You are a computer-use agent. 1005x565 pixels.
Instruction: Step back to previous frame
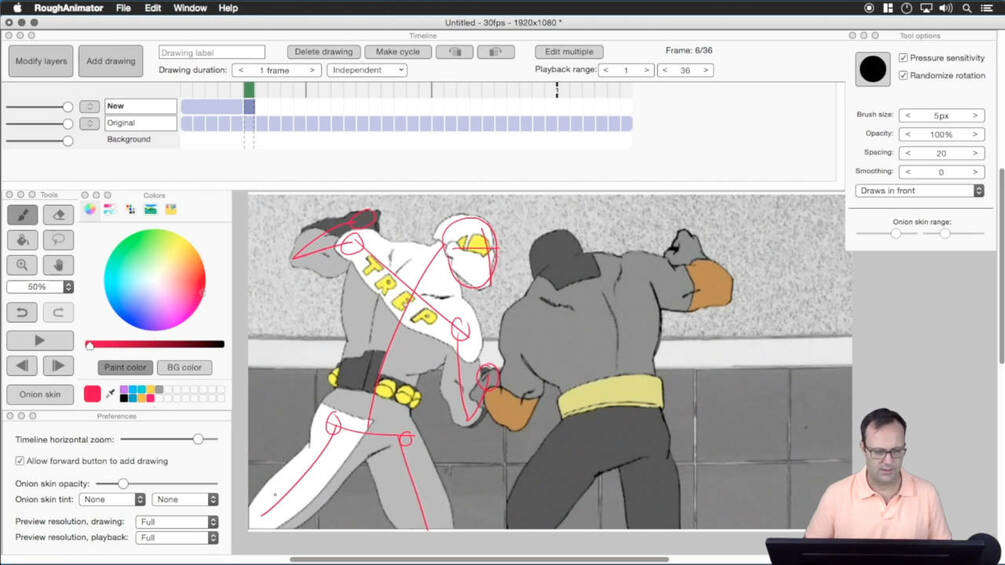click(x=22, y=366)
